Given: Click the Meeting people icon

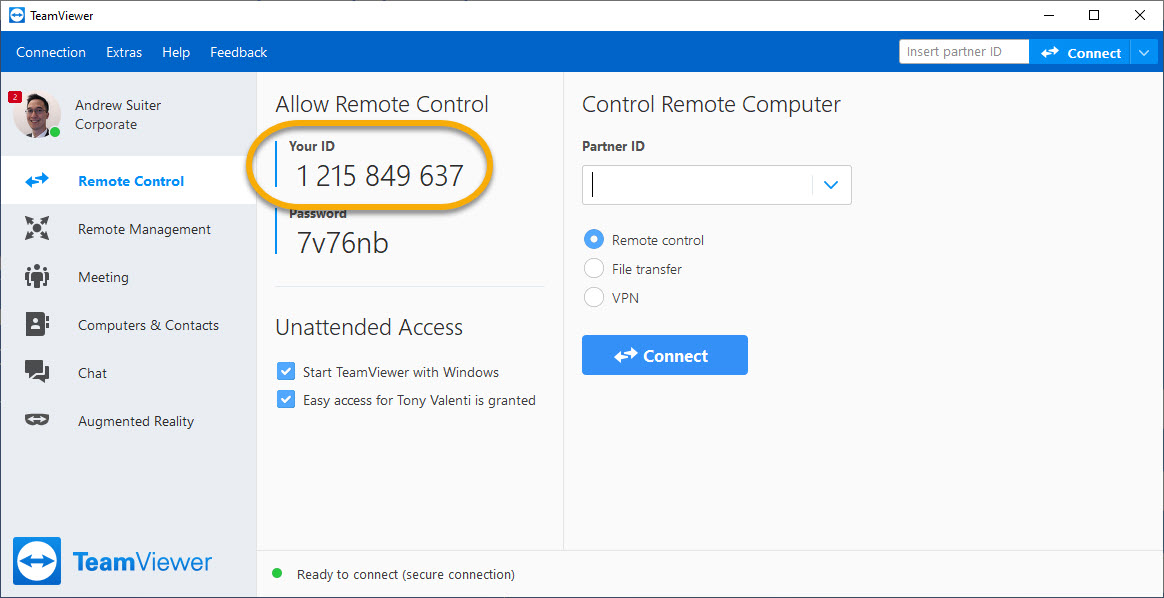Looking at the screenshot, I should point(36,276).
